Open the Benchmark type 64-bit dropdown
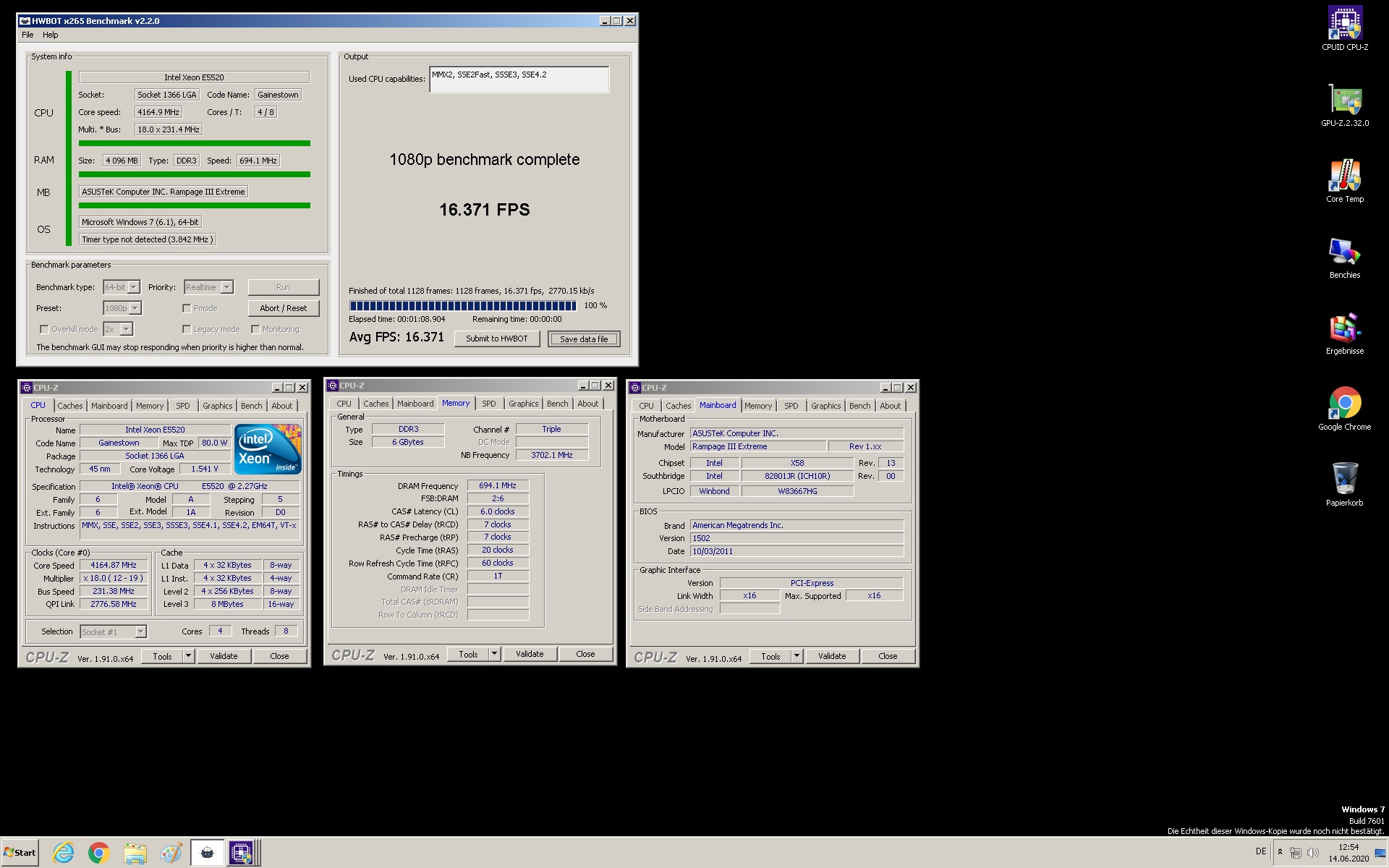Screen dimensions: 1389x868 [x=134, y=287]
